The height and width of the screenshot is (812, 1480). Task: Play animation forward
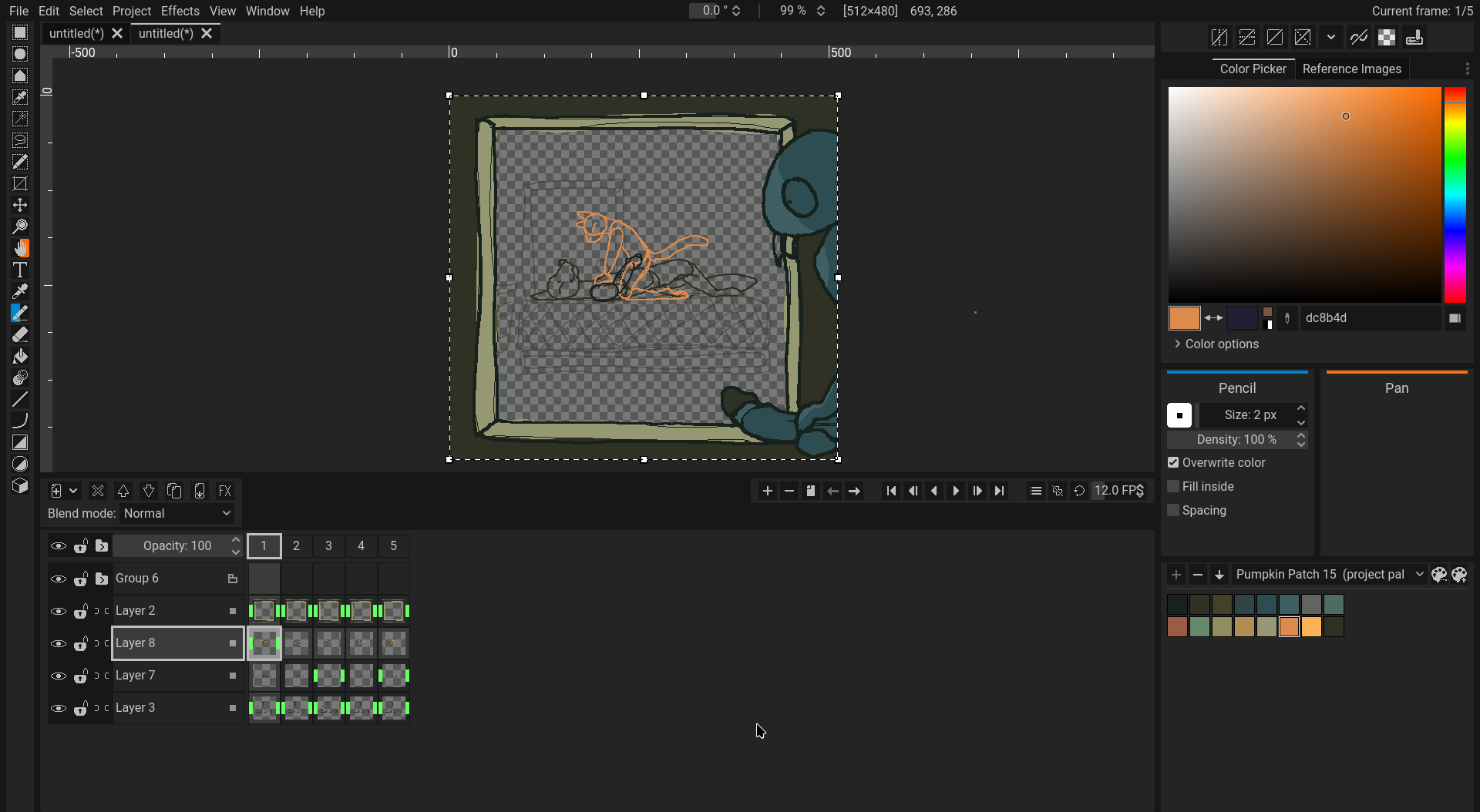(956, 491)
